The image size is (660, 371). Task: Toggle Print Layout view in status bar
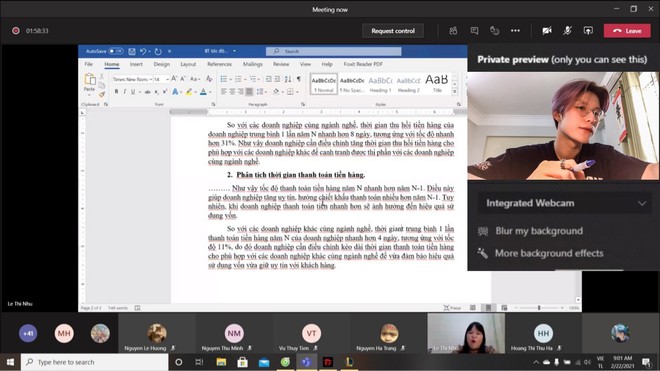488,308
